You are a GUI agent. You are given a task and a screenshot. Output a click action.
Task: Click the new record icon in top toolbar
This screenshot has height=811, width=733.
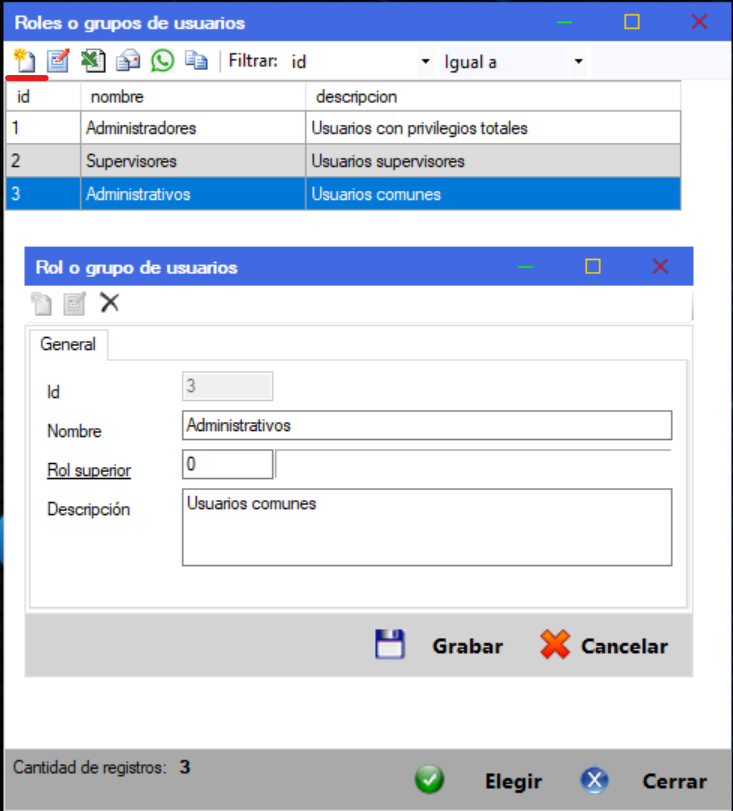click(x=26, y=61)
